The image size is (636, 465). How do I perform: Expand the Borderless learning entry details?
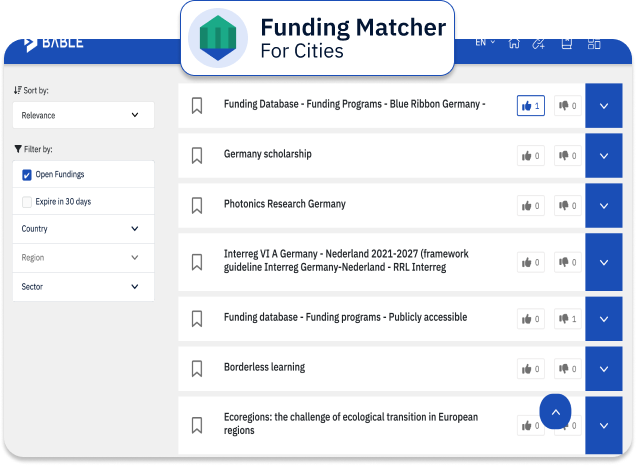point(604,369)
